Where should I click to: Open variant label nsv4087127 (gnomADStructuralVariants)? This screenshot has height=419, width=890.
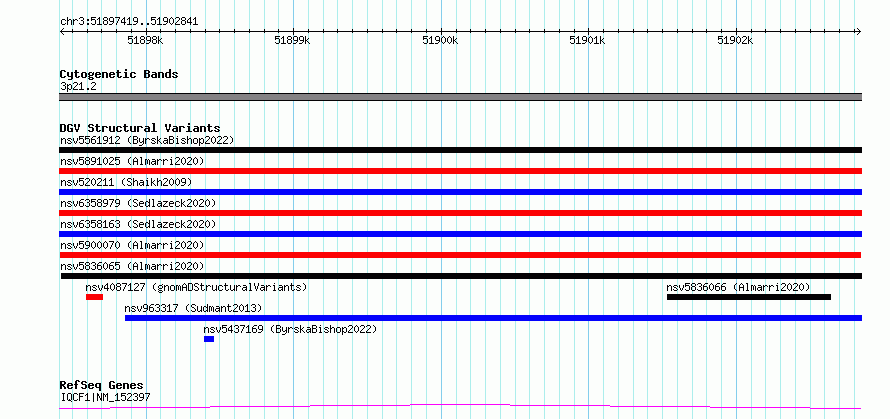[x=196, y=287]
